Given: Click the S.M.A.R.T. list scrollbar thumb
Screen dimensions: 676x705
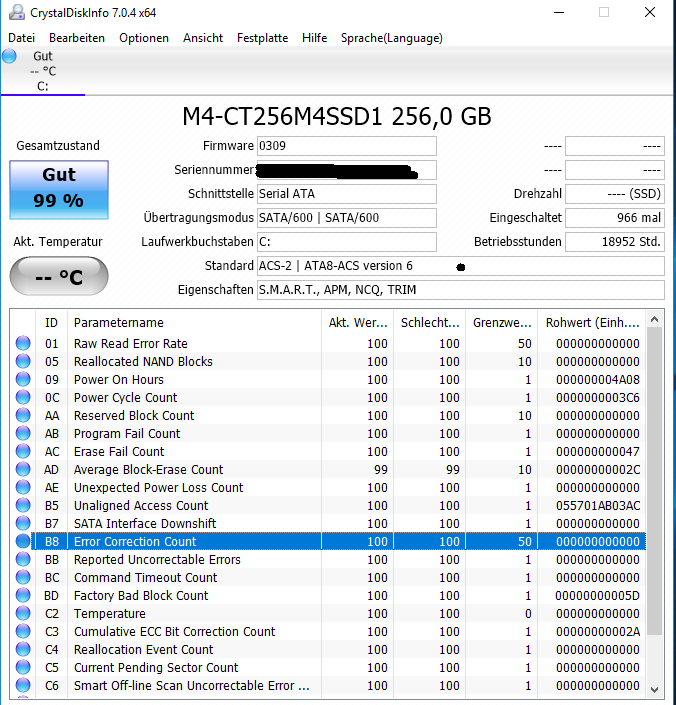Looking at the screenshot, I should pos(654,481).
